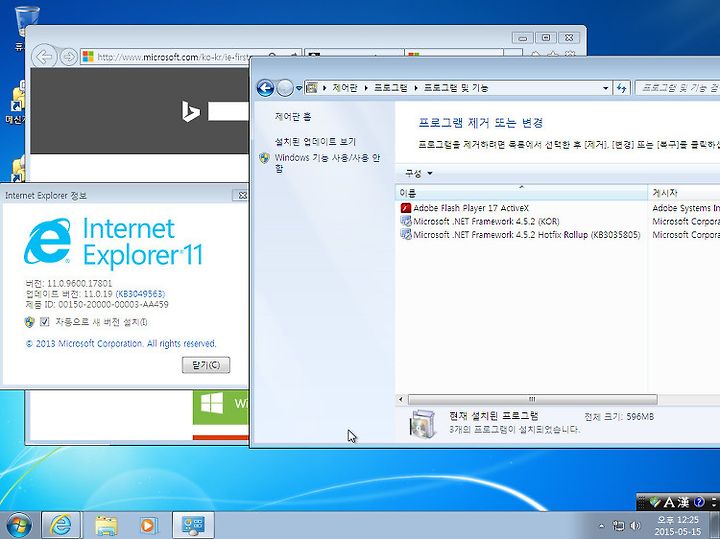
Task: Open the Recycle Bin desktop icon
Action: point(26,22)
